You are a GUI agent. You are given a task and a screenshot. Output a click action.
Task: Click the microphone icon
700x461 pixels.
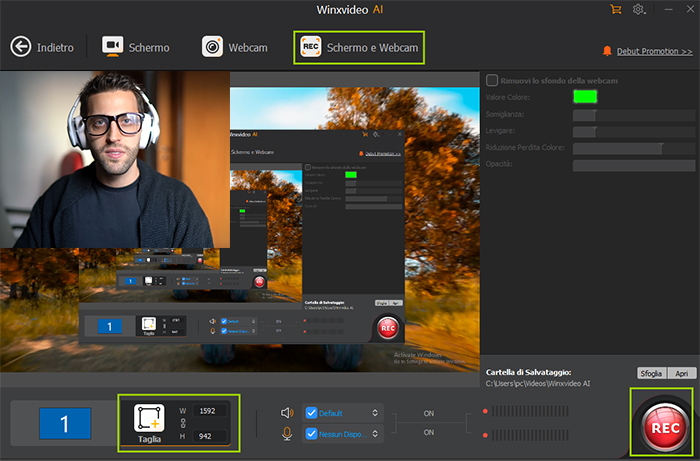(287, 434)
